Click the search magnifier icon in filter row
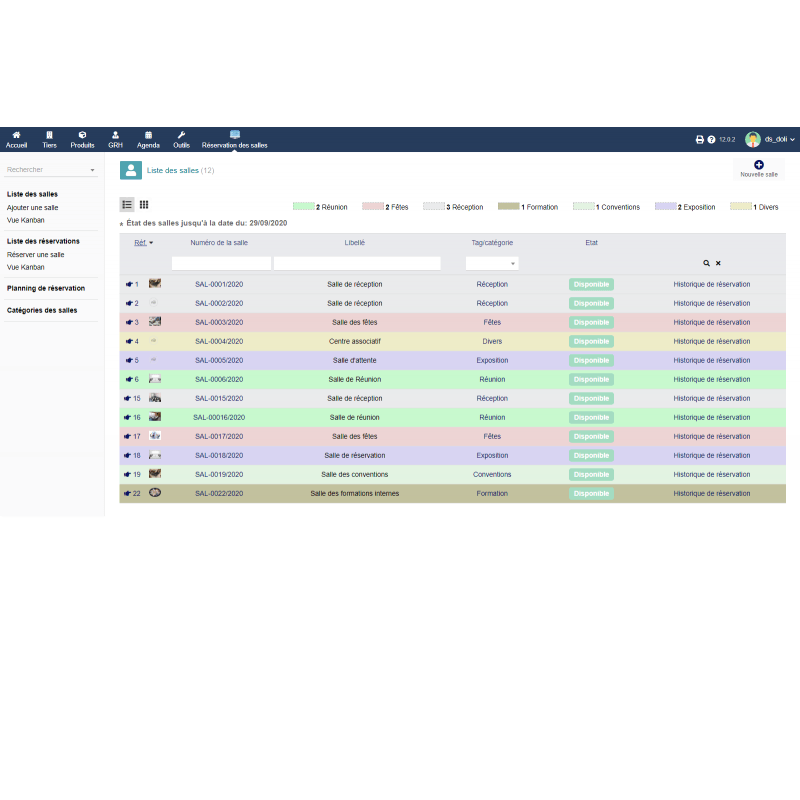The image size is (800, 800). tap(706, 263)
